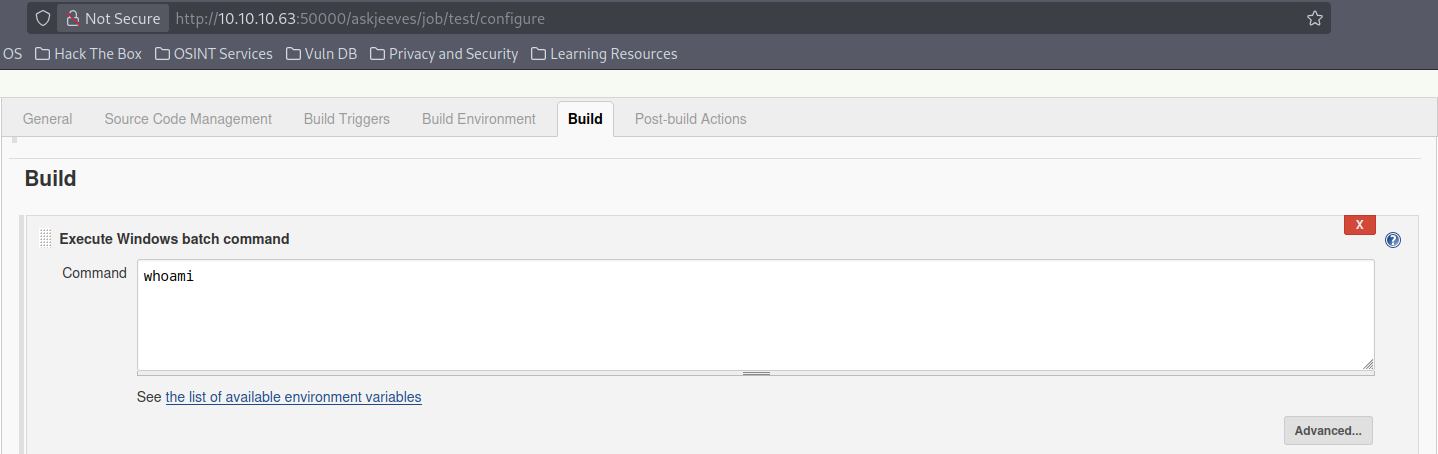
Task: Open the list of available environment variables
Action: coord(293,397)
